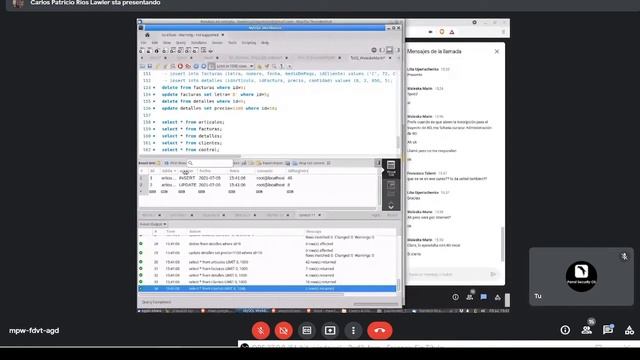Click the Present now screen-share button

tap(330, 330)
